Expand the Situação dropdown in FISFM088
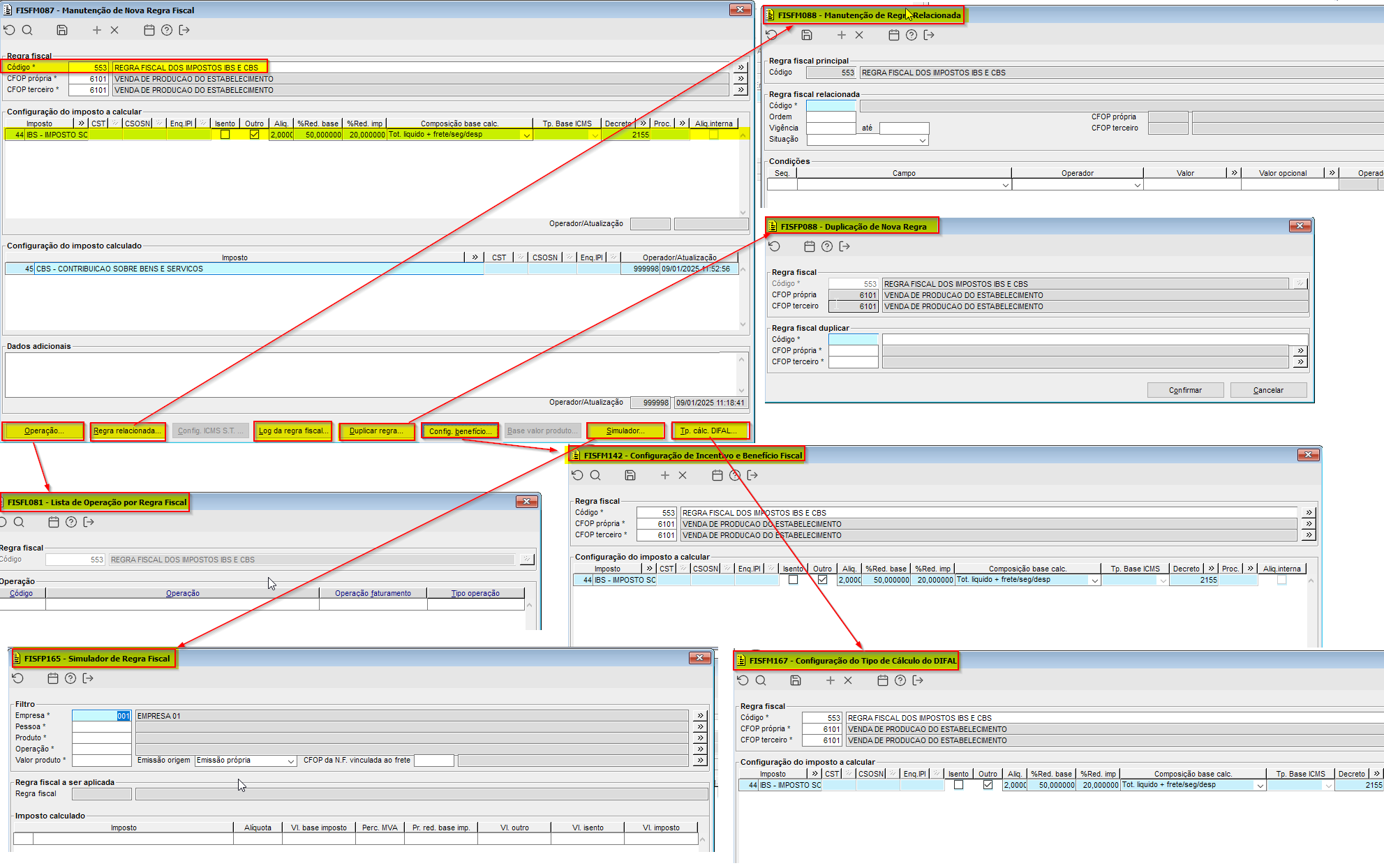The height and width of the screenshot is (868, 1384). click(x=922, y=140)
